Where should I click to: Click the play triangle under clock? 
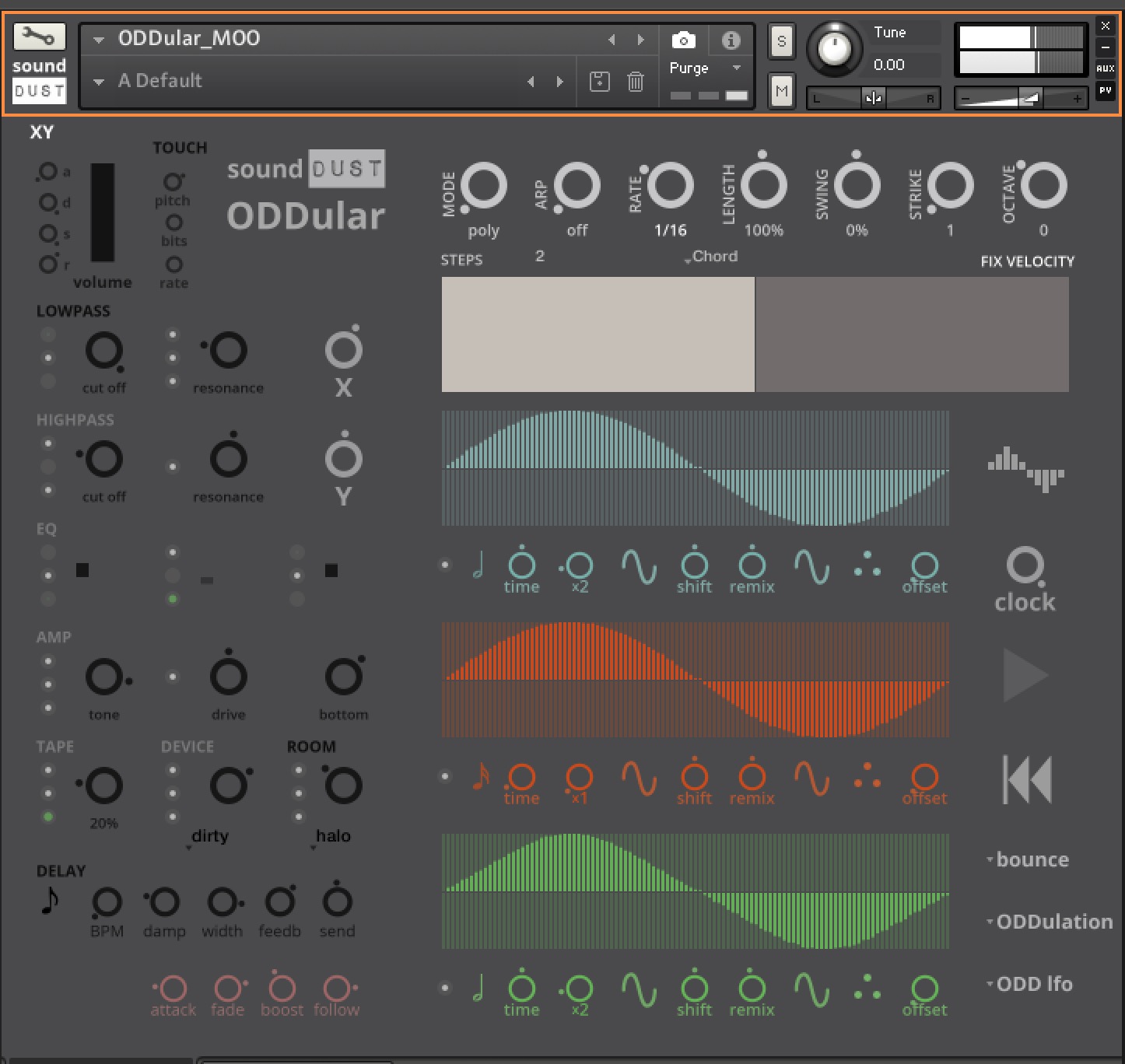[x=1025, y=674]
